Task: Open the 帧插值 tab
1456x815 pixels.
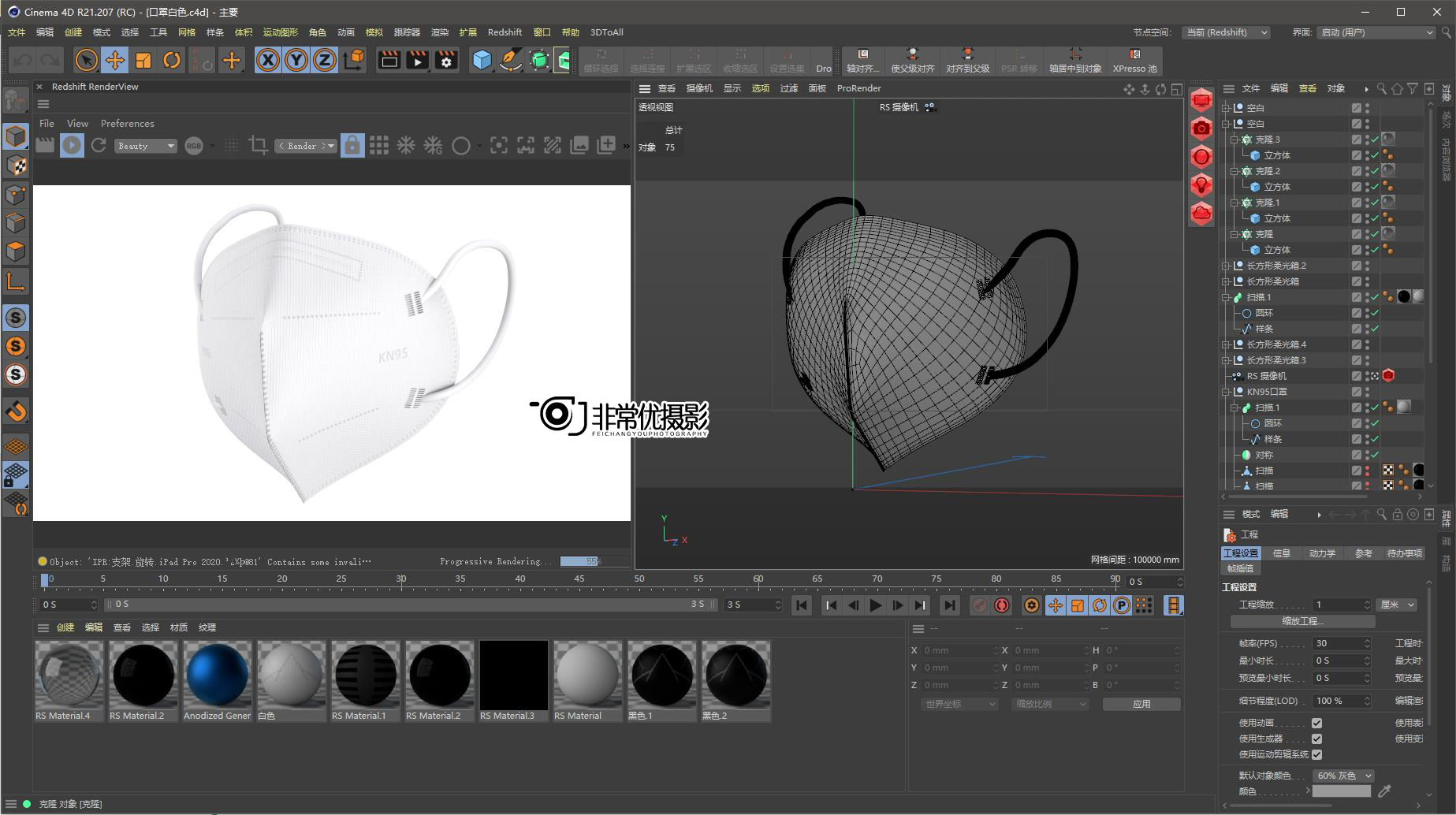Action: point(1241,568)
